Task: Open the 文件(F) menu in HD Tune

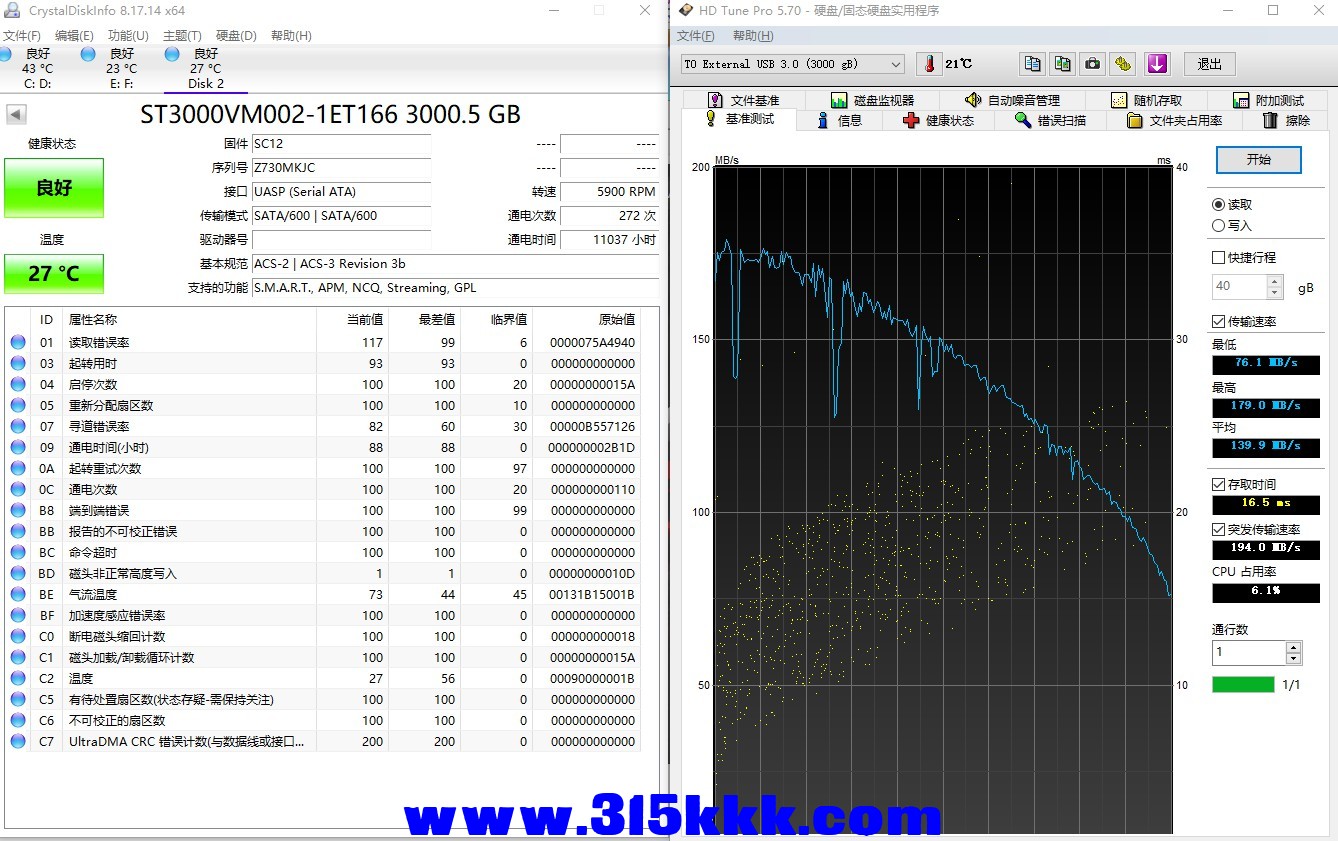Action: (x=696, y=36)
